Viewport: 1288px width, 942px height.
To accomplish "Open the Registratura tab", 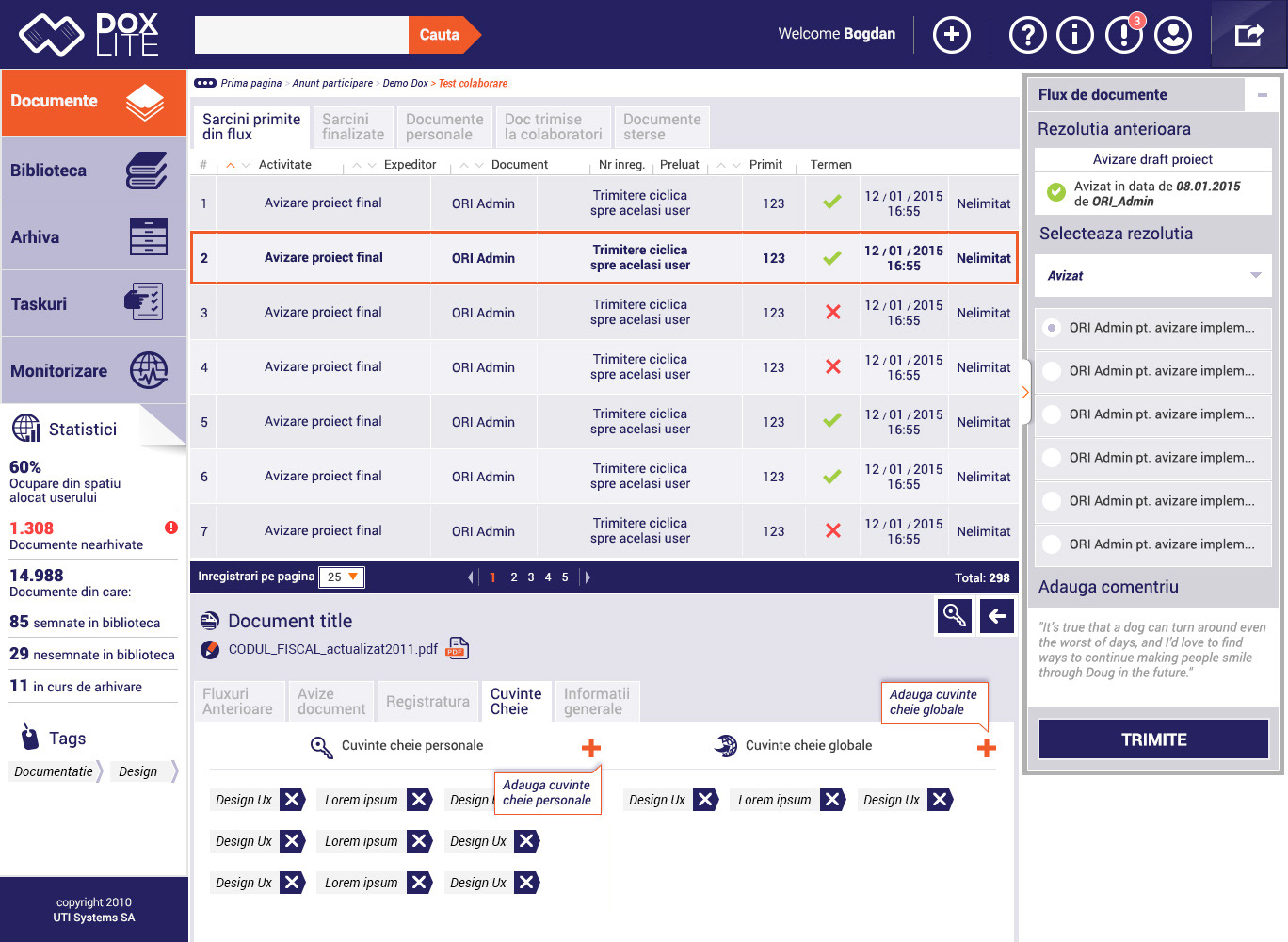I will point(427,702).
